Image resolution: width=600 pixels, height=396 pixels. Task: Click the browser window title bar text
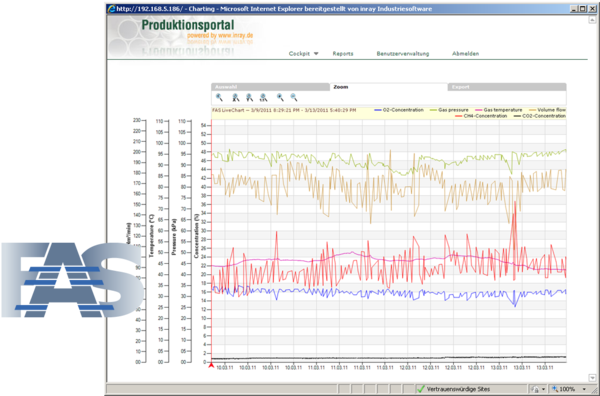[x=274, y=9]
